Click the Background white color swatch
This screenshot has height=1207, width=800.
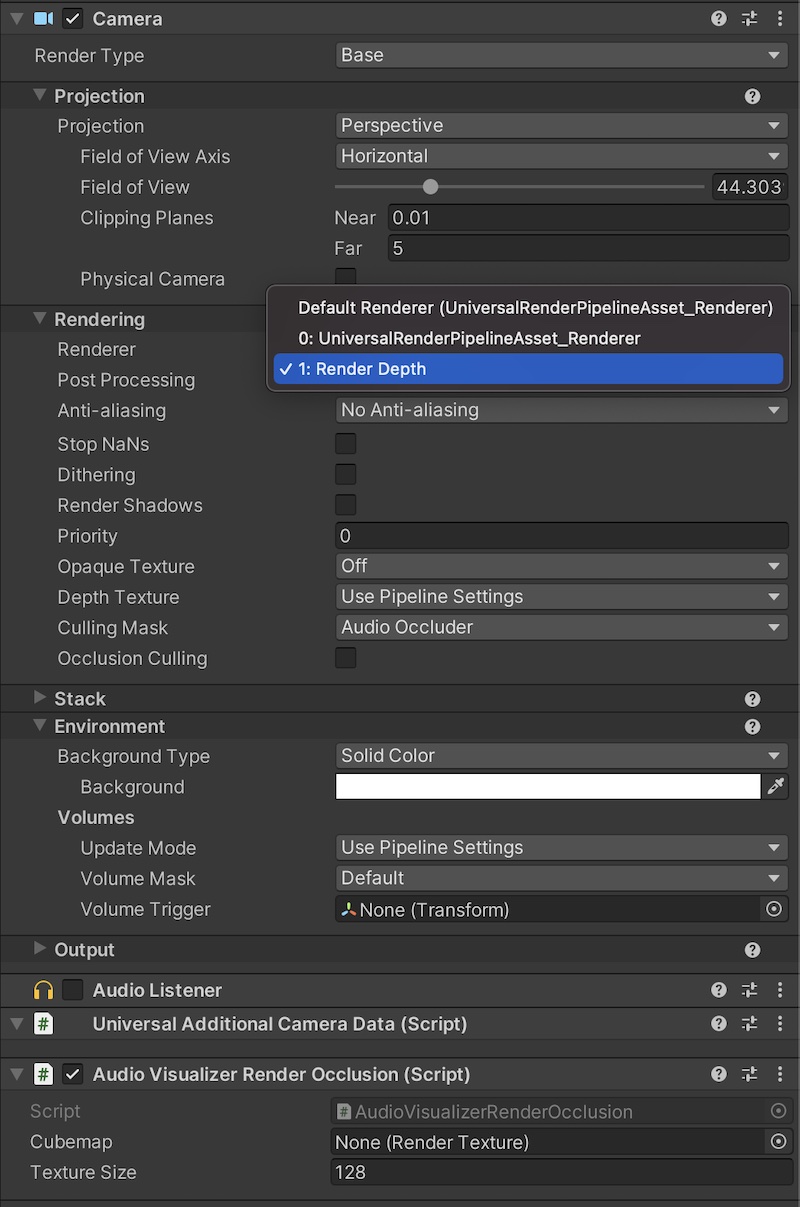[x=547, y=787]
